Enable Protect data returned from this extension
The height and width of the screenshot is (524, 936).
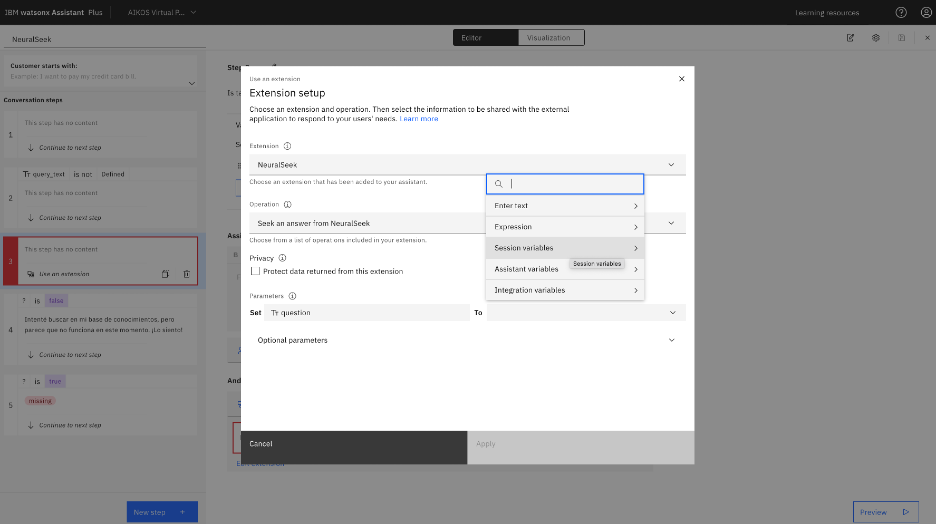pyautogui.click(x=255, y=271)
